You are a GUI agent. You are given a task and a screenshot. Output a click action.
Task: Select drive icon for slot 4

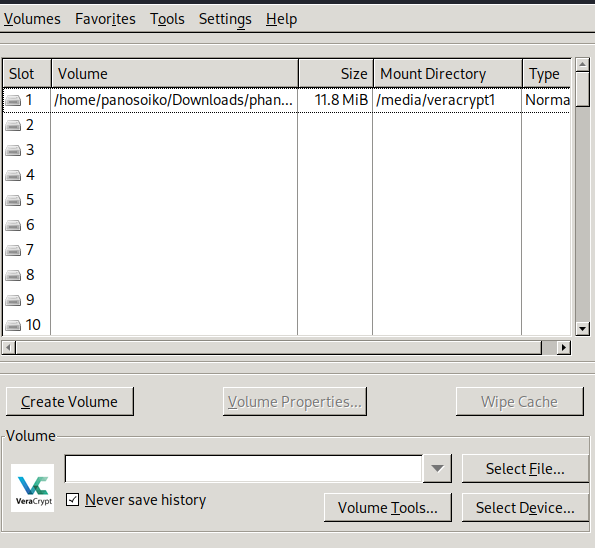coord(13,175)
